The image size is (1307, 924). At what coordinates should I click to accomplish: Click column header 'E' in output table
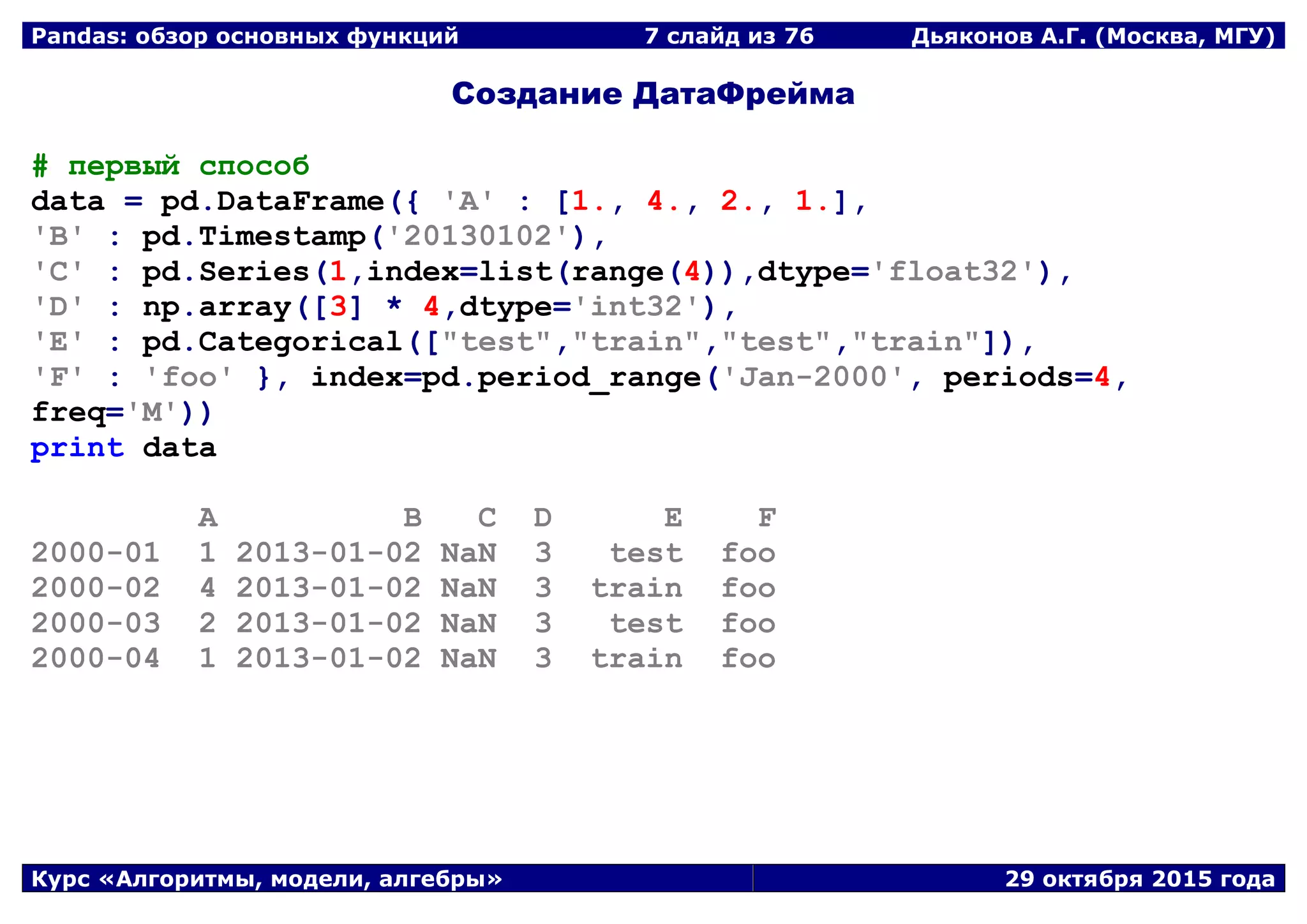click(673, 518)
